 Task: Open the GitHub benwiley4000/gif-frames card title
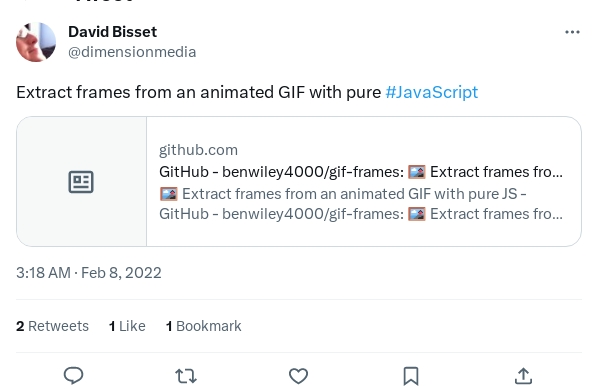pyautogui.click(x=361, y=172)
